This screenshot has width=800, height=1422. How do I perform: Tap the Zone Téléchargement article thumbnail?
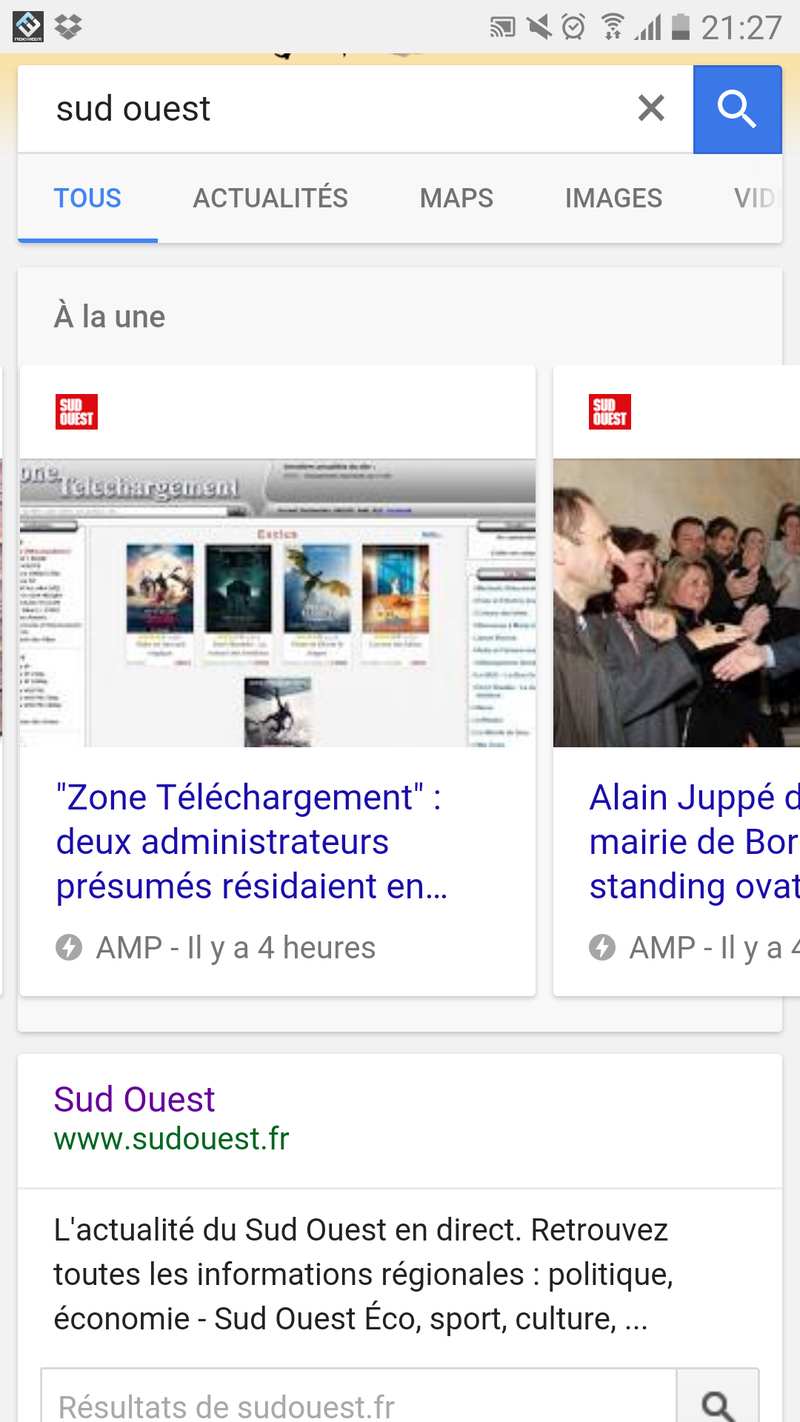tap(278, 603)
